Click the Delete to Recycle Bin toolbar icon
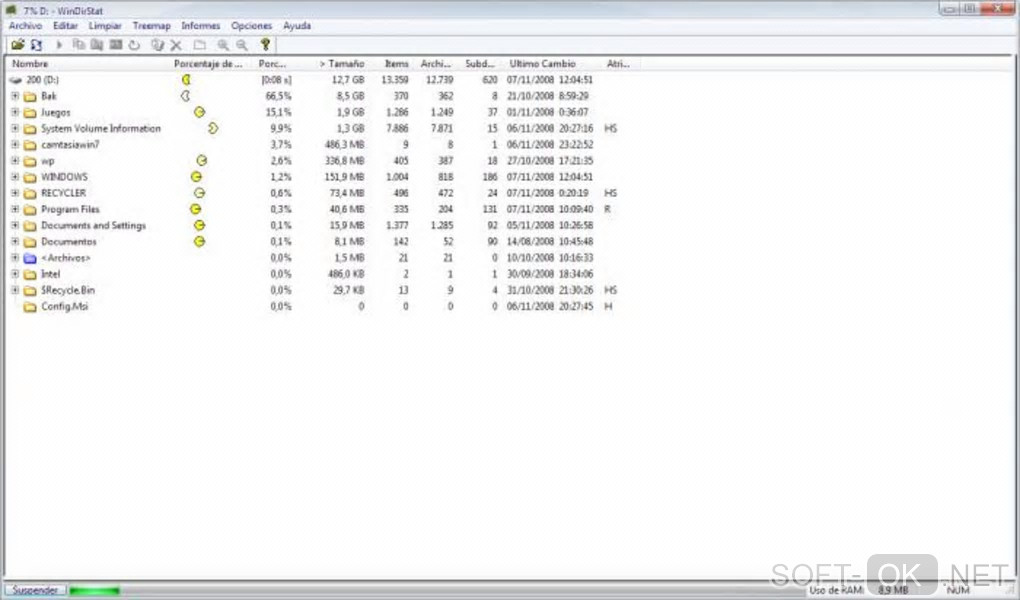1020x600 pixels. pos(157,45)
